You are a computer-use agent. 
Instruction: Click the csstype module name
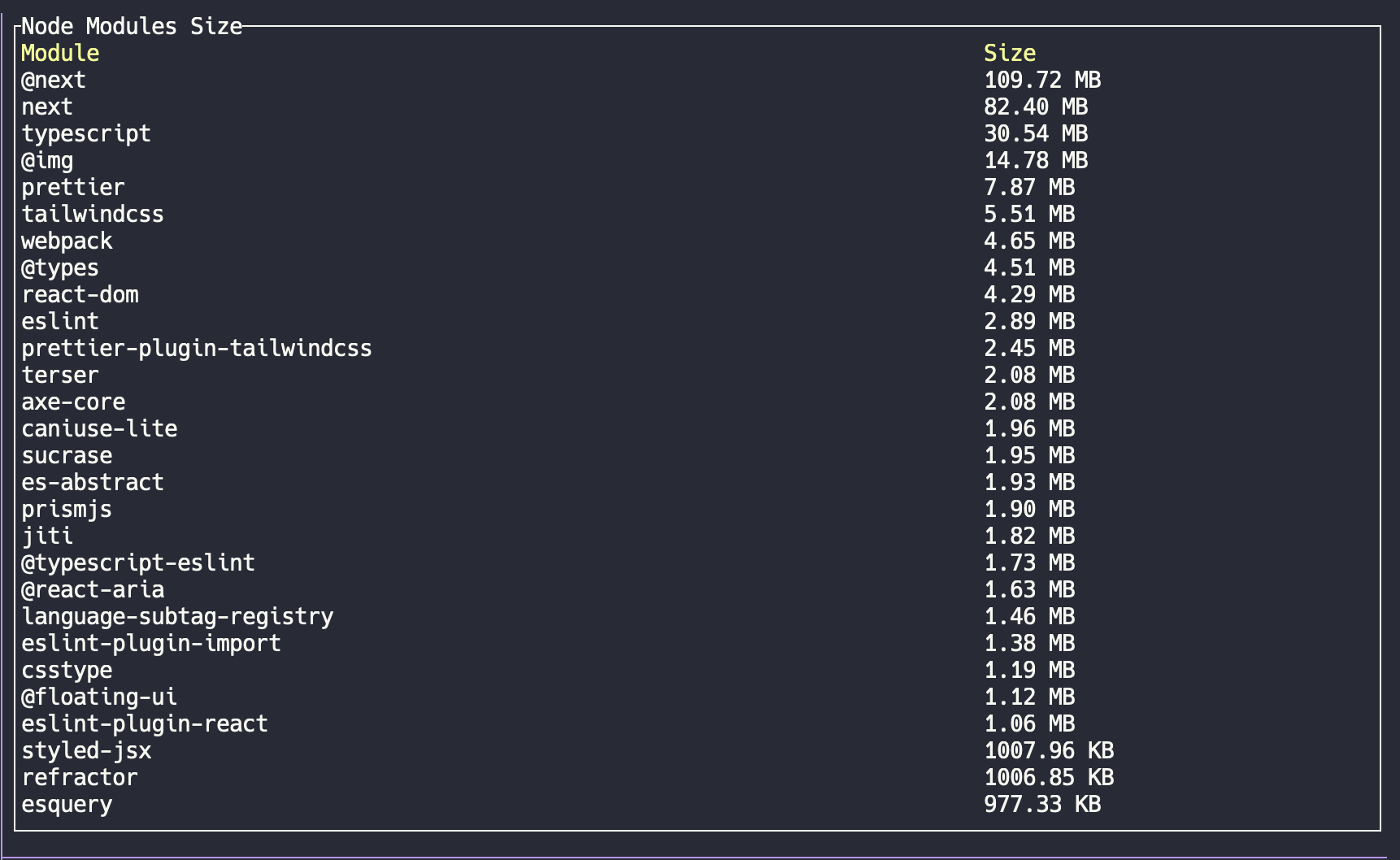(67, 671)
